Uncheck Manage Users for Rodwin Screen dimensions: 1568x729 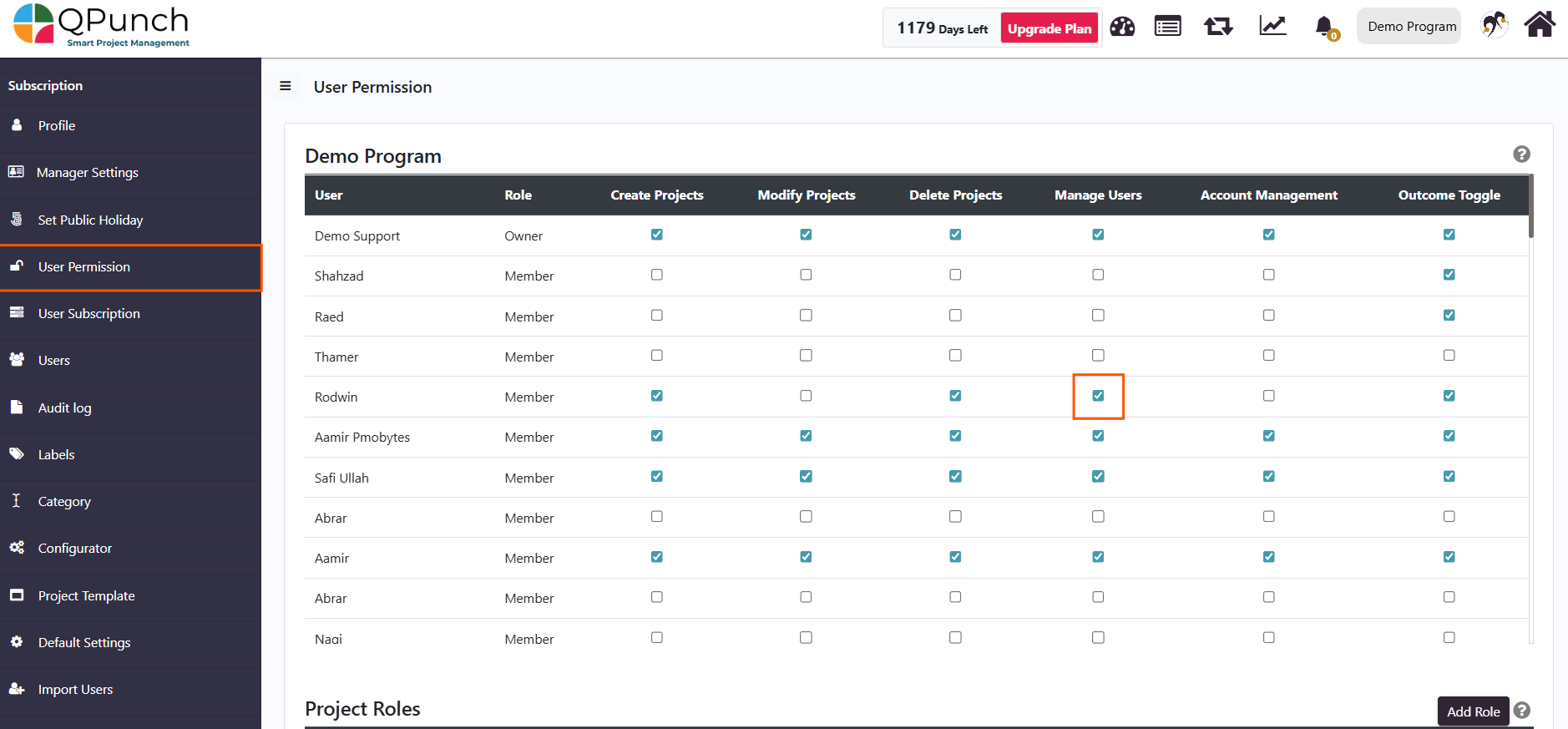click(x=1098, y=396)
